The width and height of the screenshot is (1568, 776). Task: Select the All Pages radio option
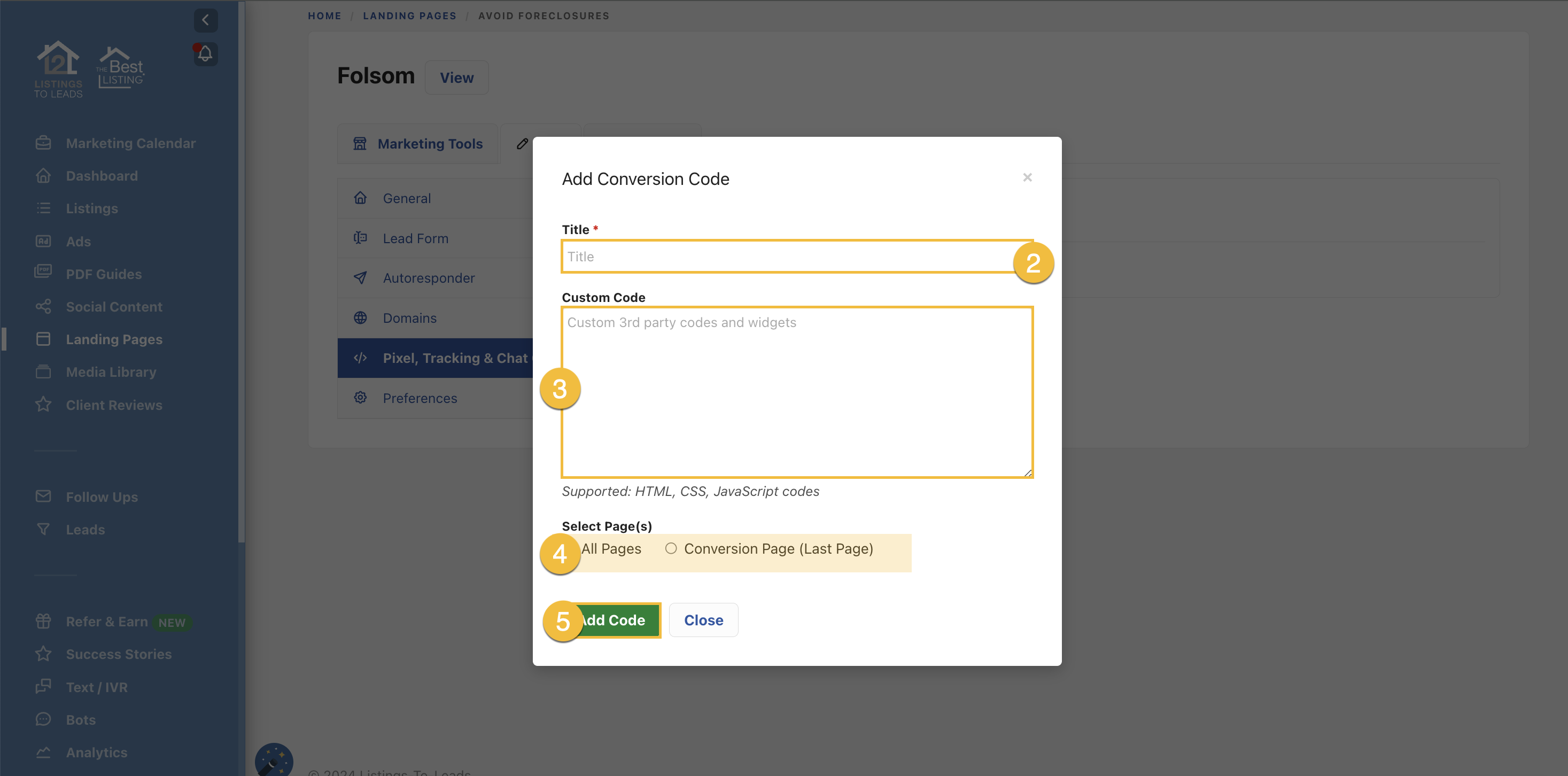(x=610, y=548)
